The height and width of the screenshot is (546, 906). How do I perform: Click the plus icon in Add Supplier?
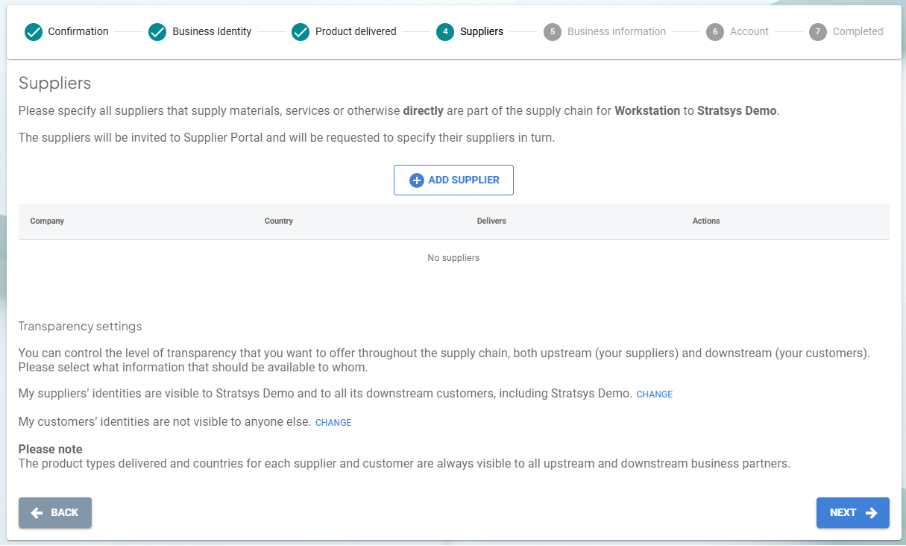417,180
